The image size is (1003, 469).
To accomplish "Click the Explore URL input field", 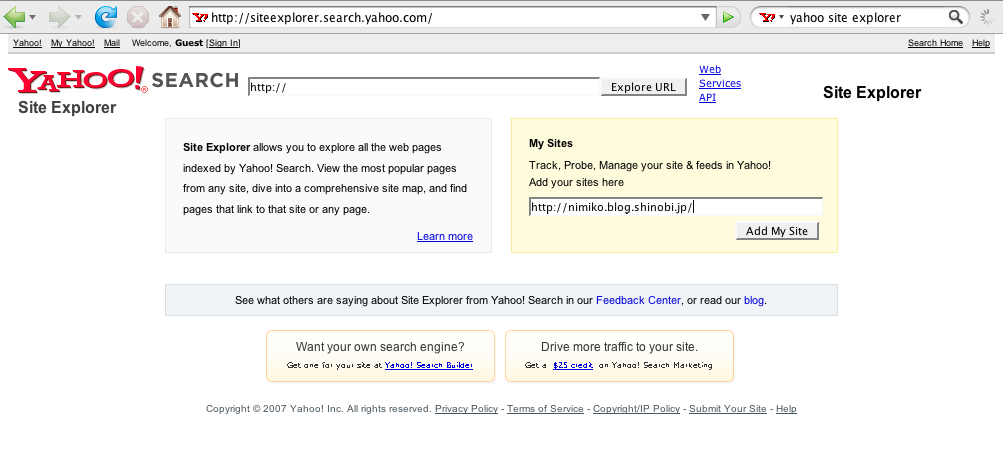I will coord(423,87).
